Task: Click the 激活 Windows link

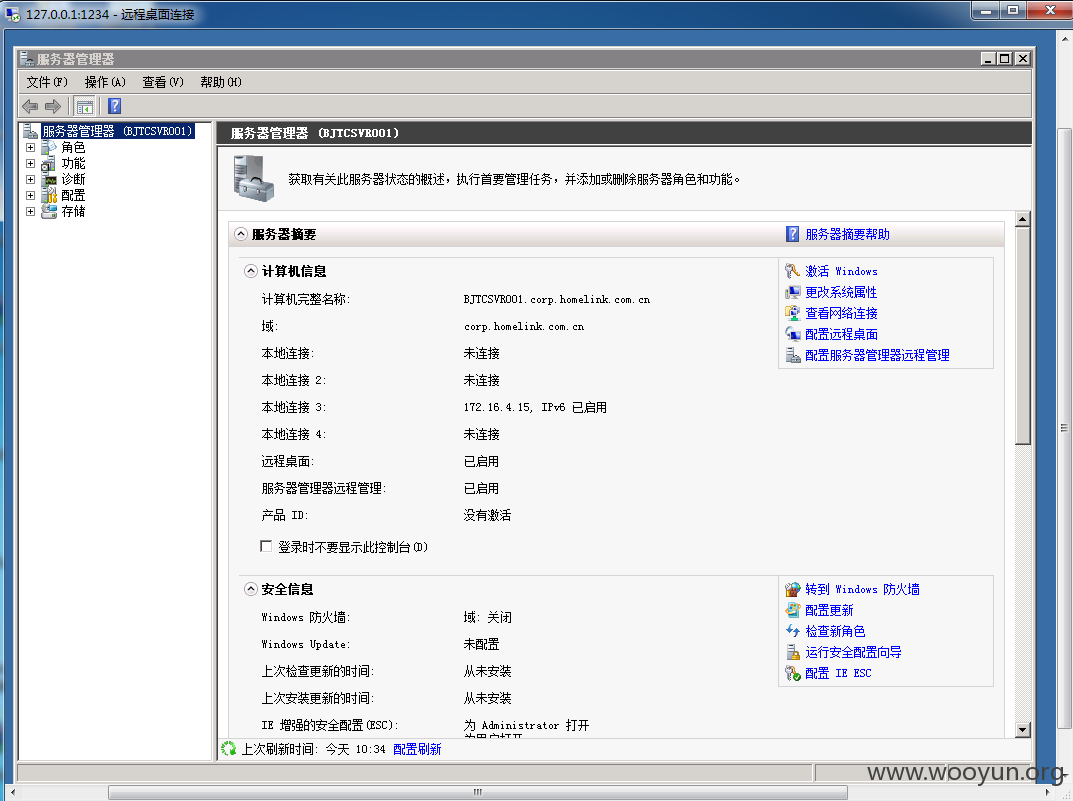Action: tap(841, 271)
